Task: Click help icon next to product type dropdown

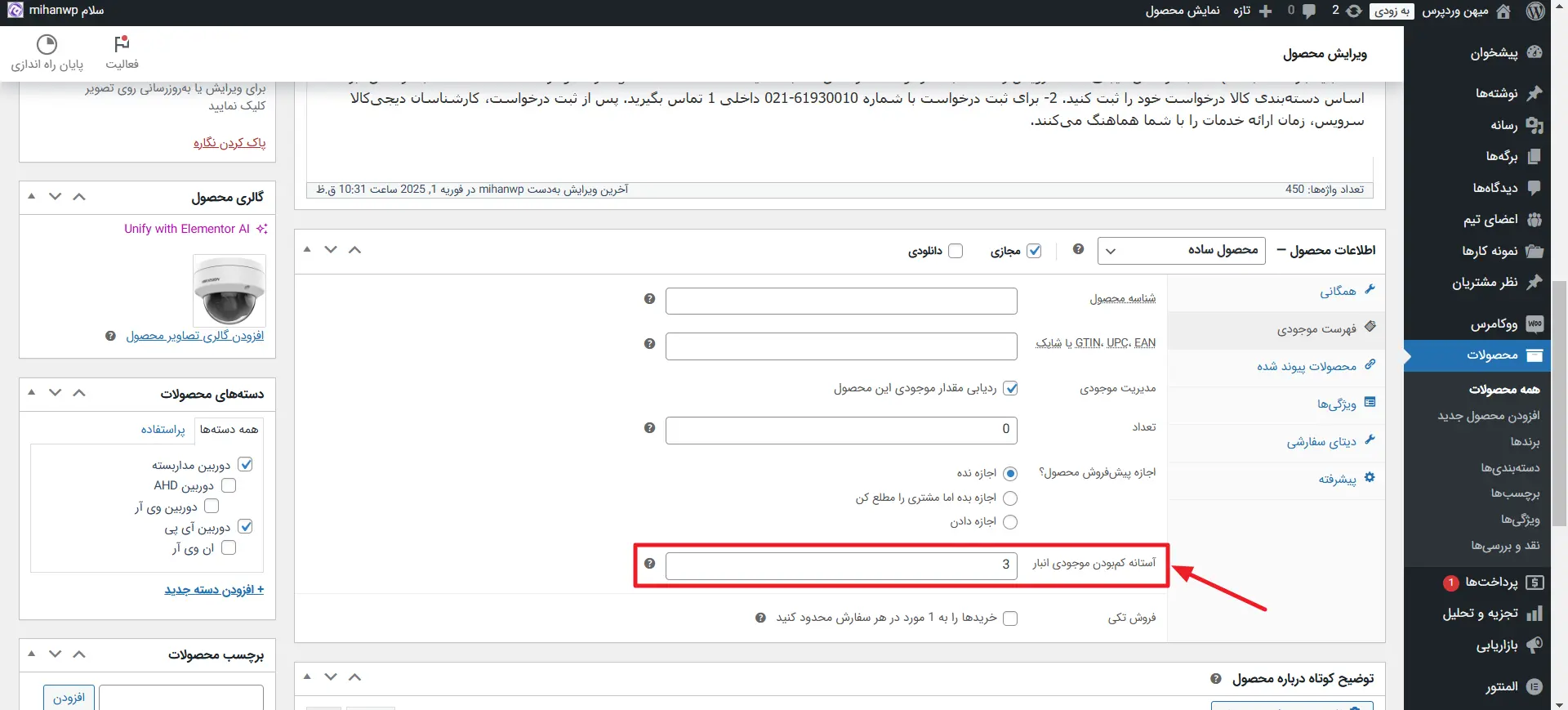Action: tap(1079, 249)
